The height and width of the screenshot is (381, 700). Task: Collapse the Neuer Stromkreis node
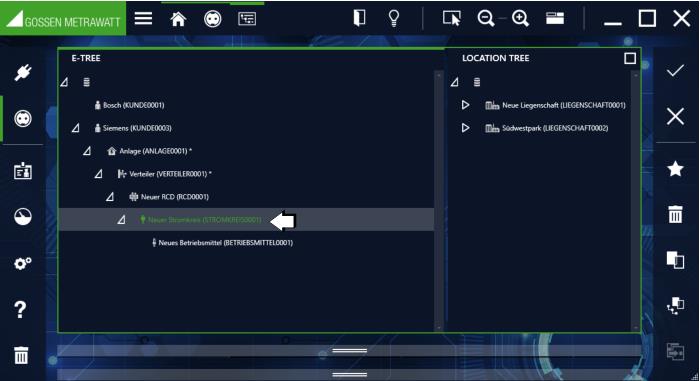coord(121,220)
